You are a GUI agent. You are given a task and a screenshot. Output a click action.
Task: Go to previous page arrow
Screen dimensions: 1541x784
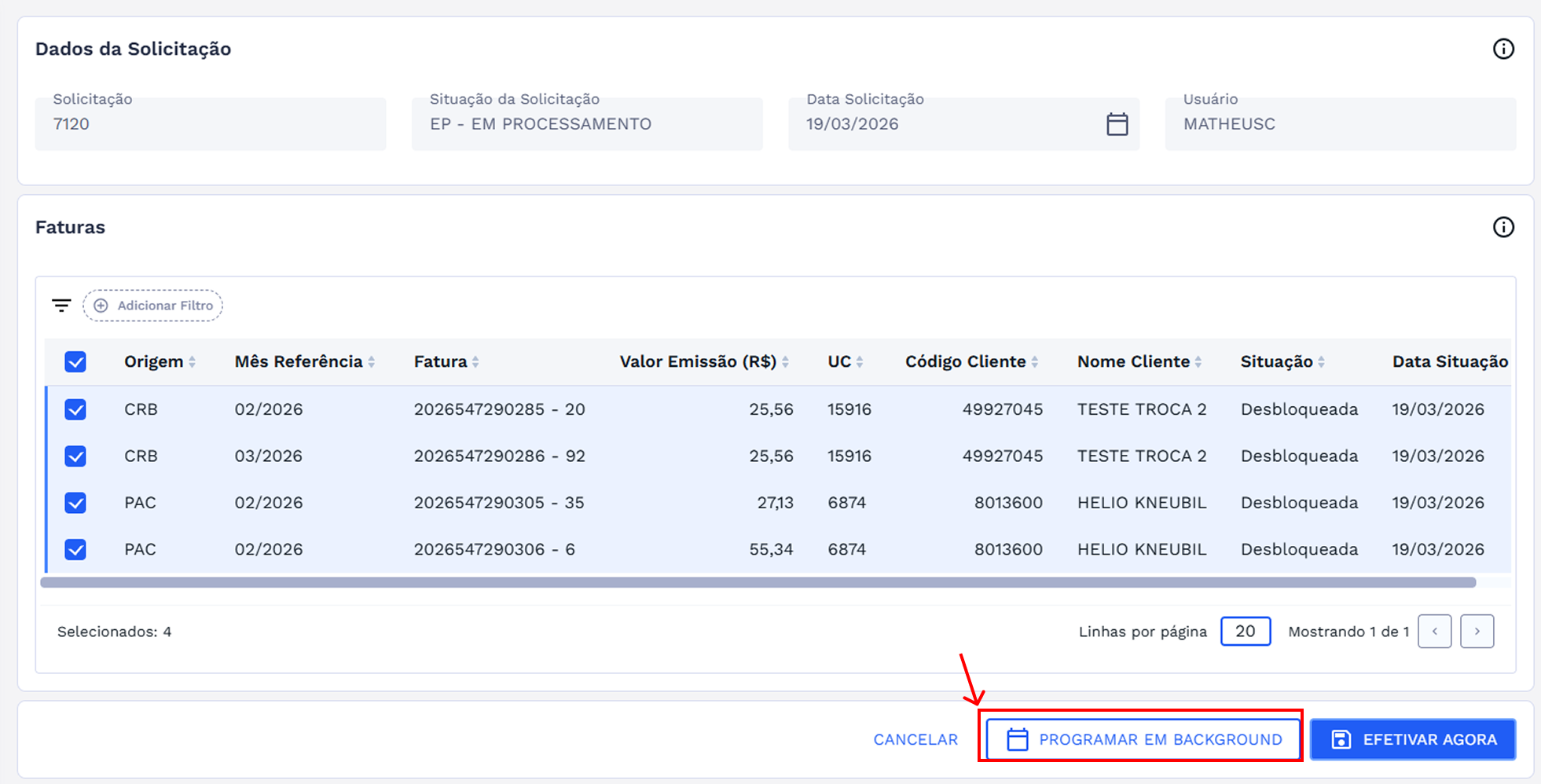(x=1434, y=632)
